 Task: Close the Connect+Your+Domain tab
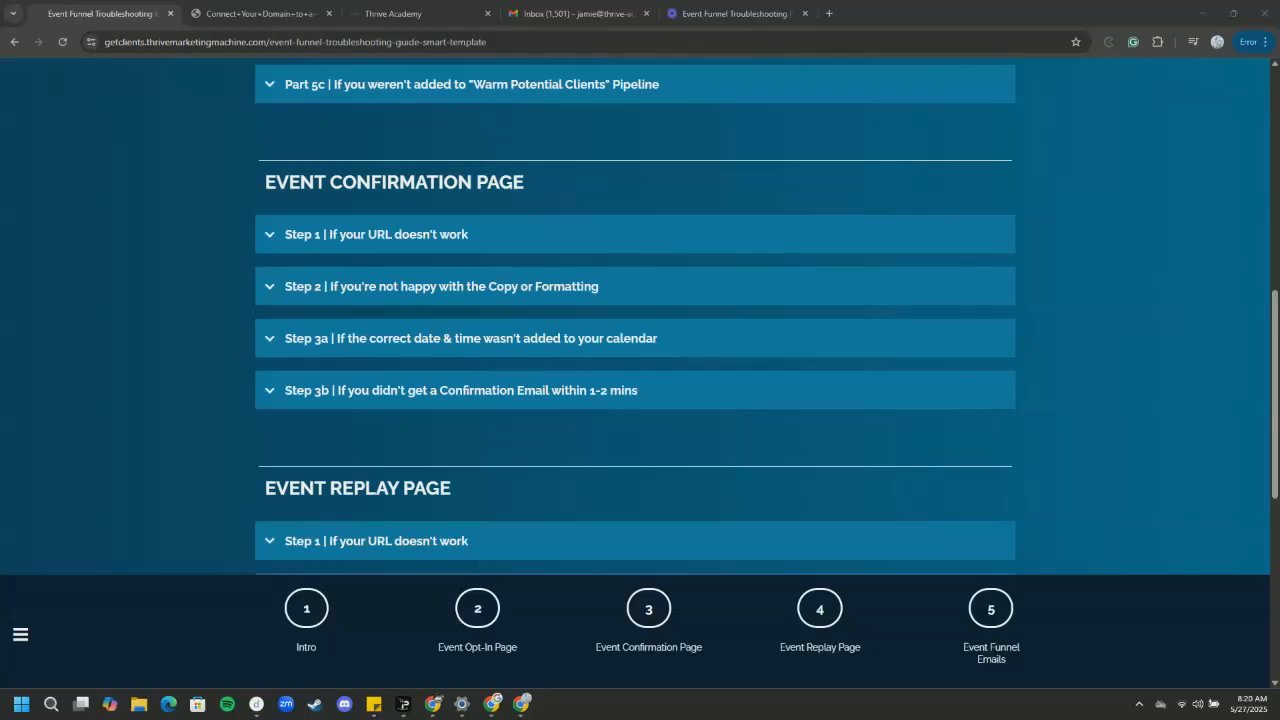click(x=329, y=14)
